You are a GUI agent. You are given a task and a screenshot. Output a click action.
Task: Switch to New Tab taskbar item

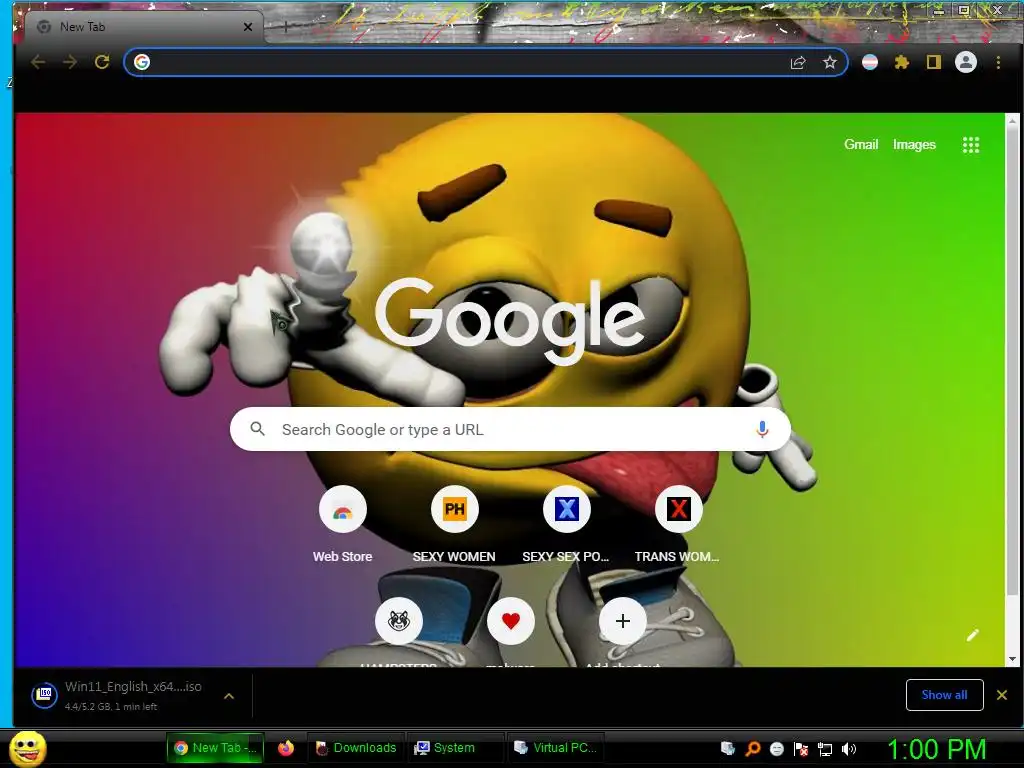click(216, 748)
